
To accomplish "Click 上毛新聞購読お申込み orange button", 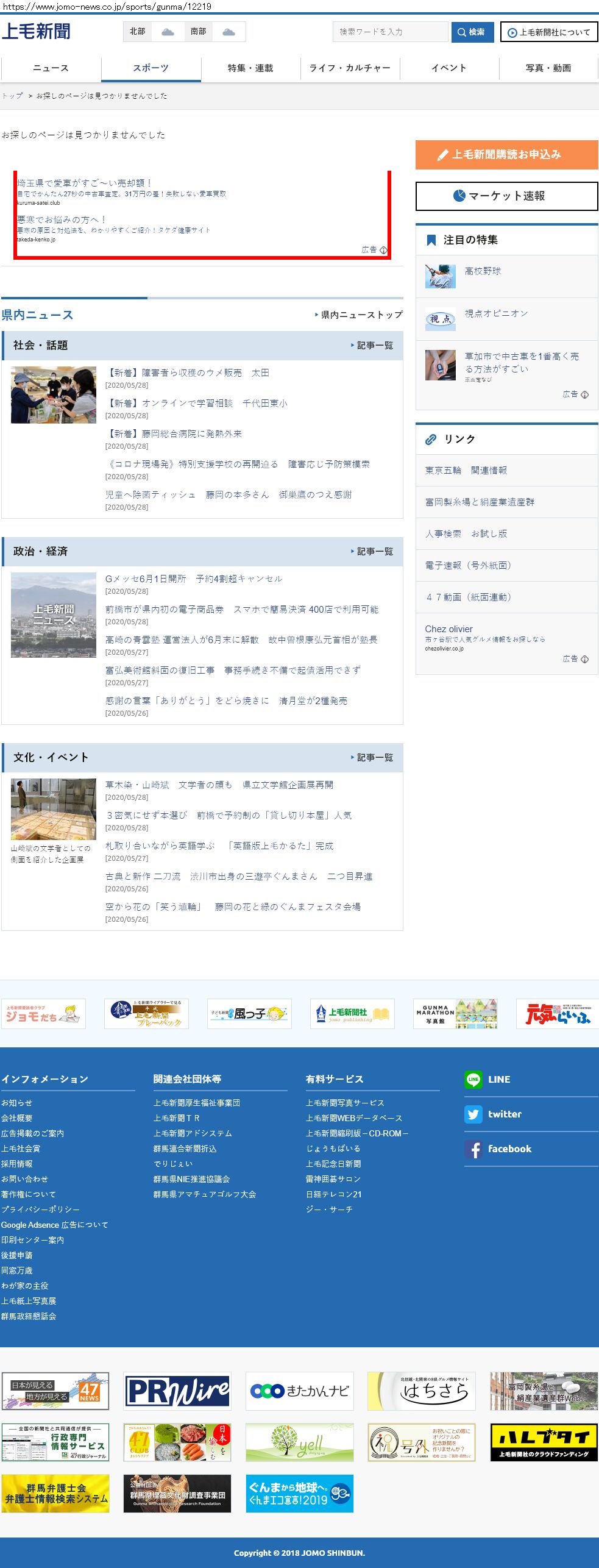I will click(x=506, y=155).
